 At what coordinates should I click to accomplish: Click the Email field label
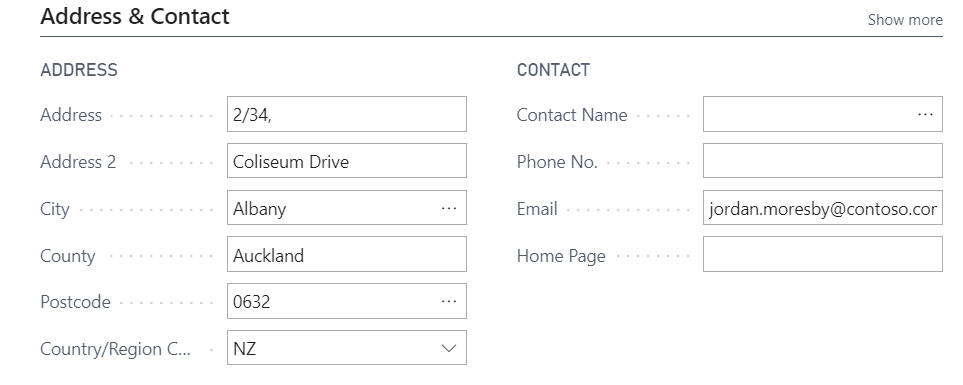537,209
